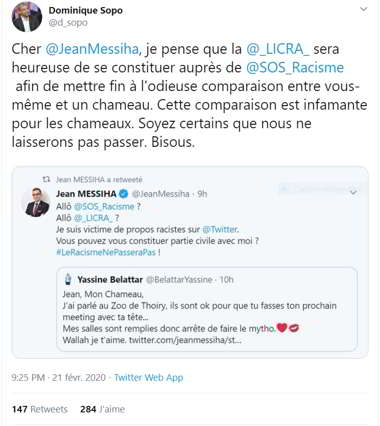Click Jean Messiha's avatar in quoted tweet

(37, 202)
